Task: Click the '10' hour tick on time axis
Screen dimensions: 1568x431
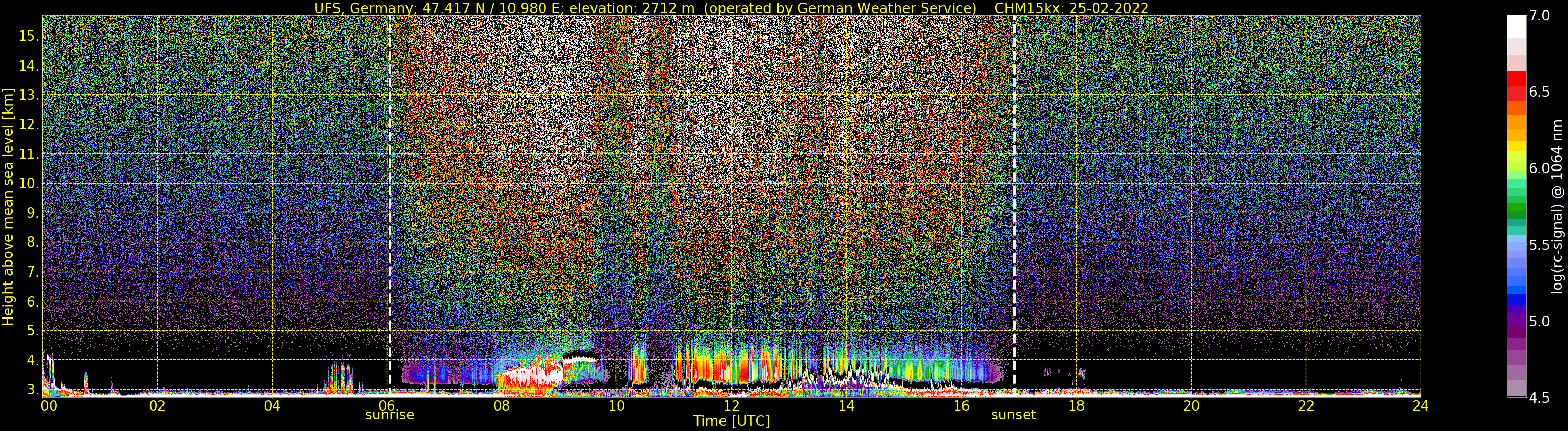Action: [617, 405]
